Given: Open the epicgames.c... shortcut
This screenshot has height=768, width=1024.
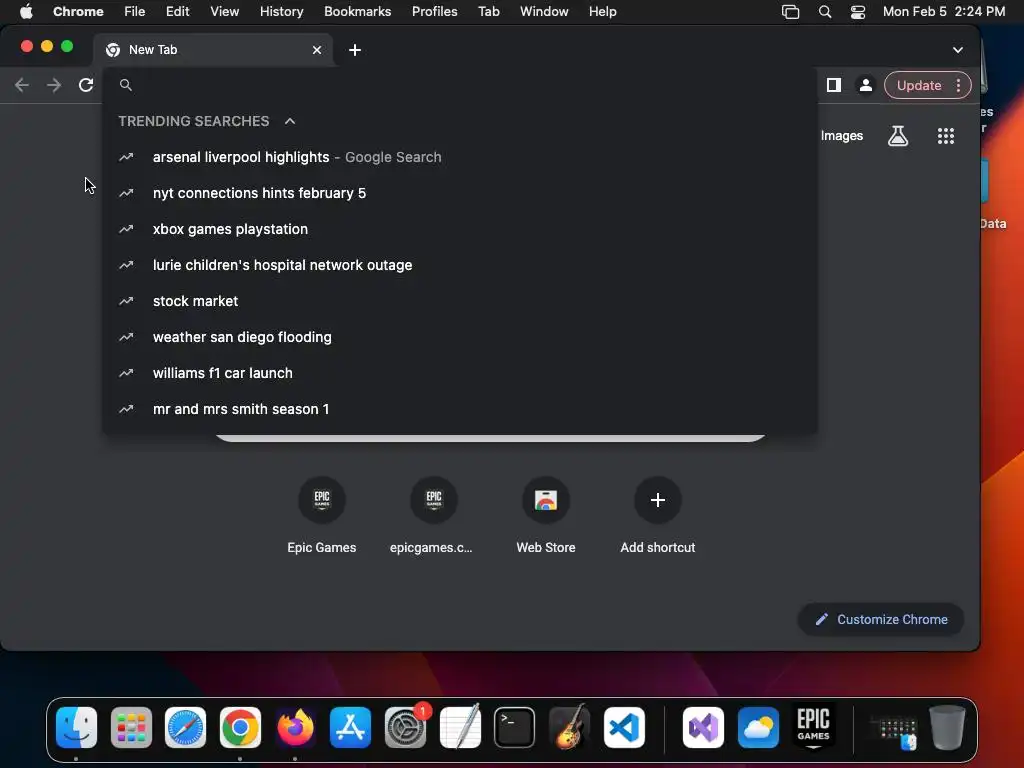Looking at the screenshot, I should [433, 516].
